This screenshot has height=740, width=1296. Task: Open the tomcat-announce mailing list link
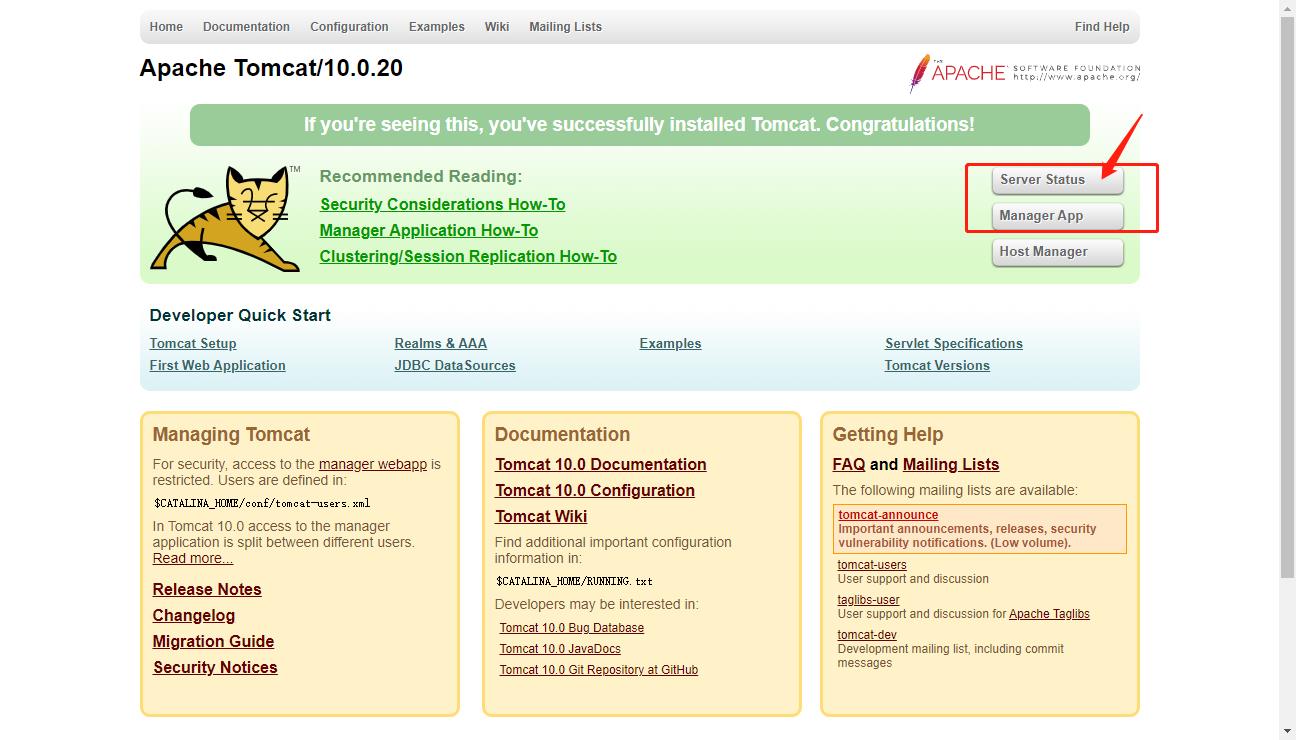tap(888, 515)
